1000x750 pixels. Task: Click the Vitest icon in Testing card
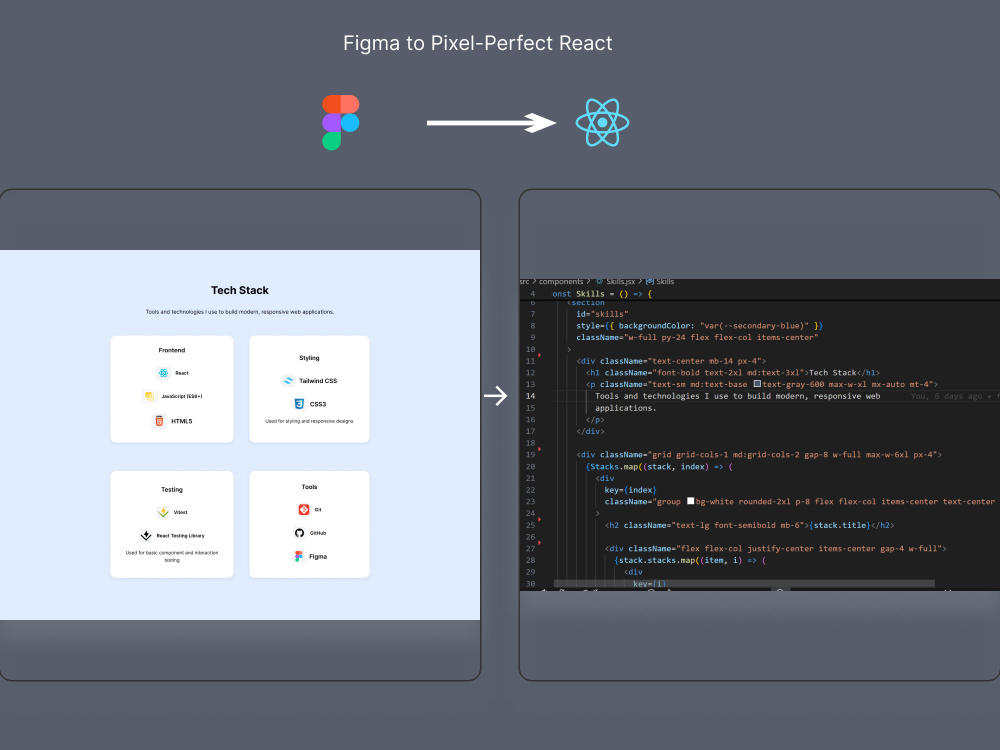coord(163,512)
